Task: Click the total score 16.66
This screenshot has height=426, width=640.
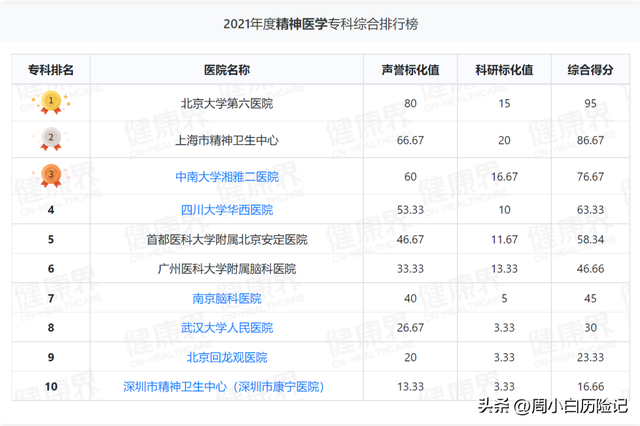Action: (x=590, y=386)
